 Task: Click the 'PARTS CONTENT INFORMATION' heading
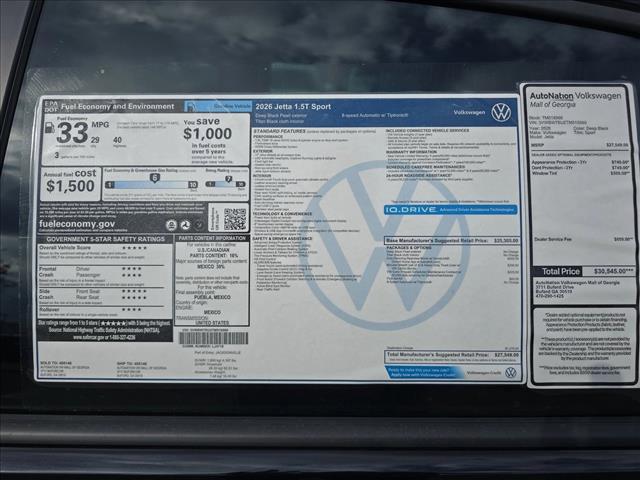(212, 238)
